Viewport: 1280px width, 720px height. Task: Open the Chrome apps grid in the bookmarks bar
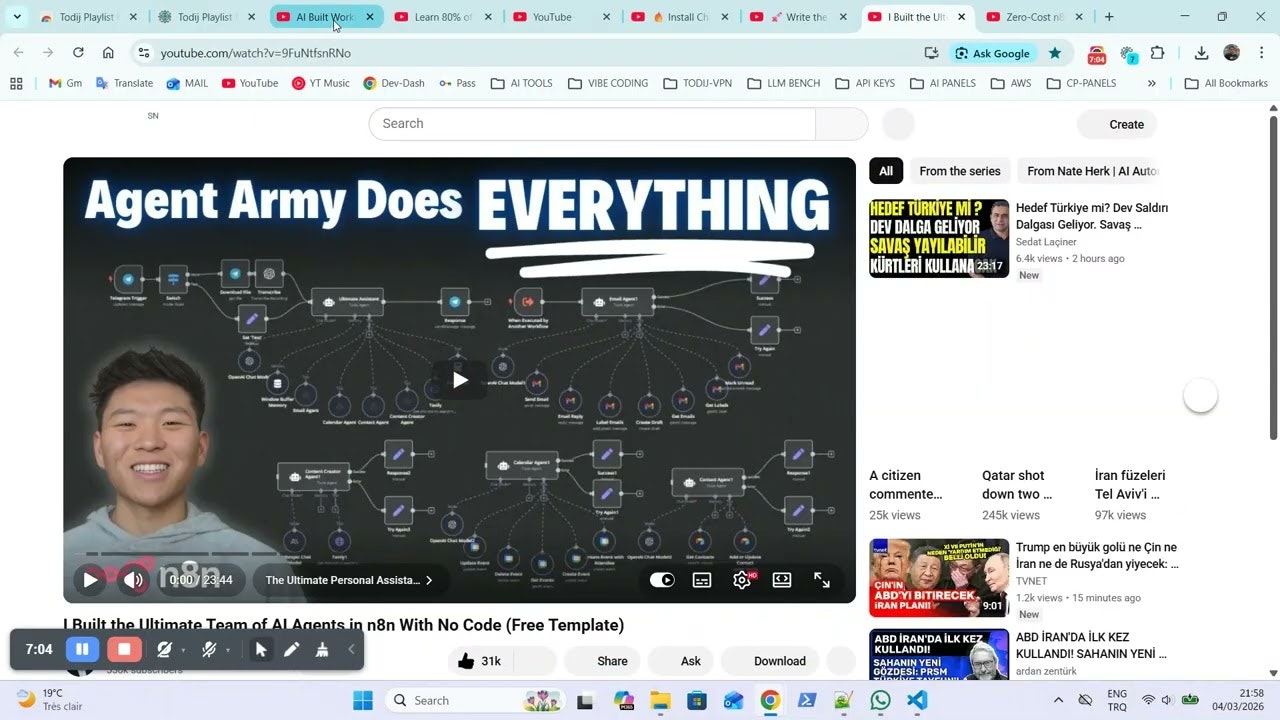pos(17,83)
